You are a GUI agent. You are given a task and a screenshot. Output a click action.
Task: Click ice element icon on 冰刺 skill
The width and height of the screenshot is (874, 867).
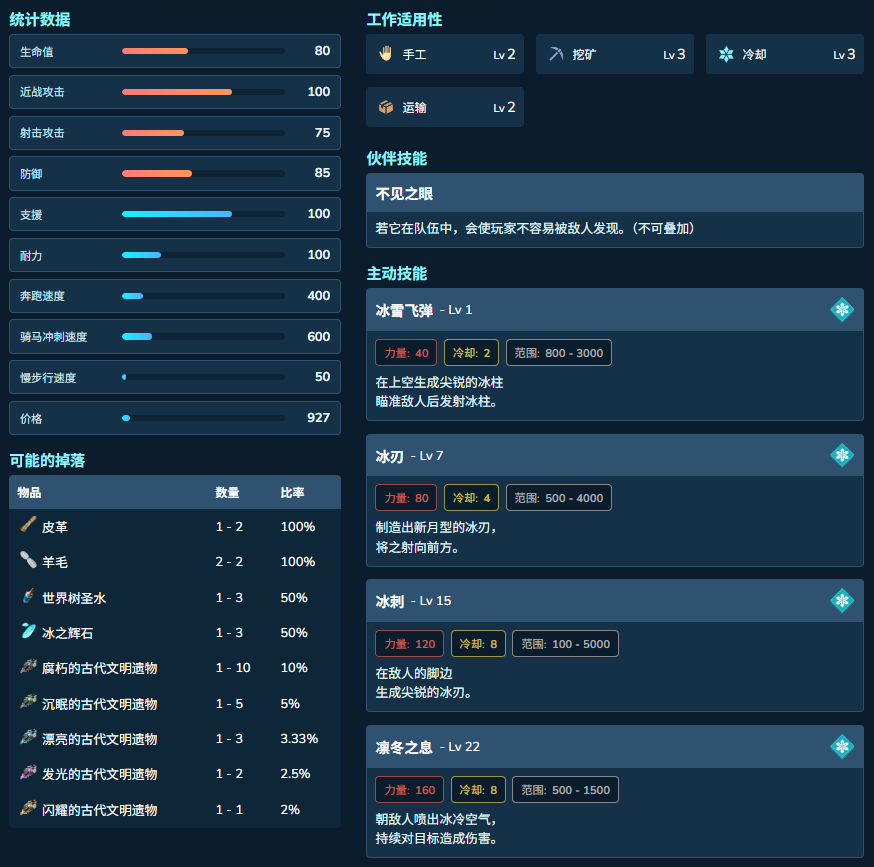[842, 600]
